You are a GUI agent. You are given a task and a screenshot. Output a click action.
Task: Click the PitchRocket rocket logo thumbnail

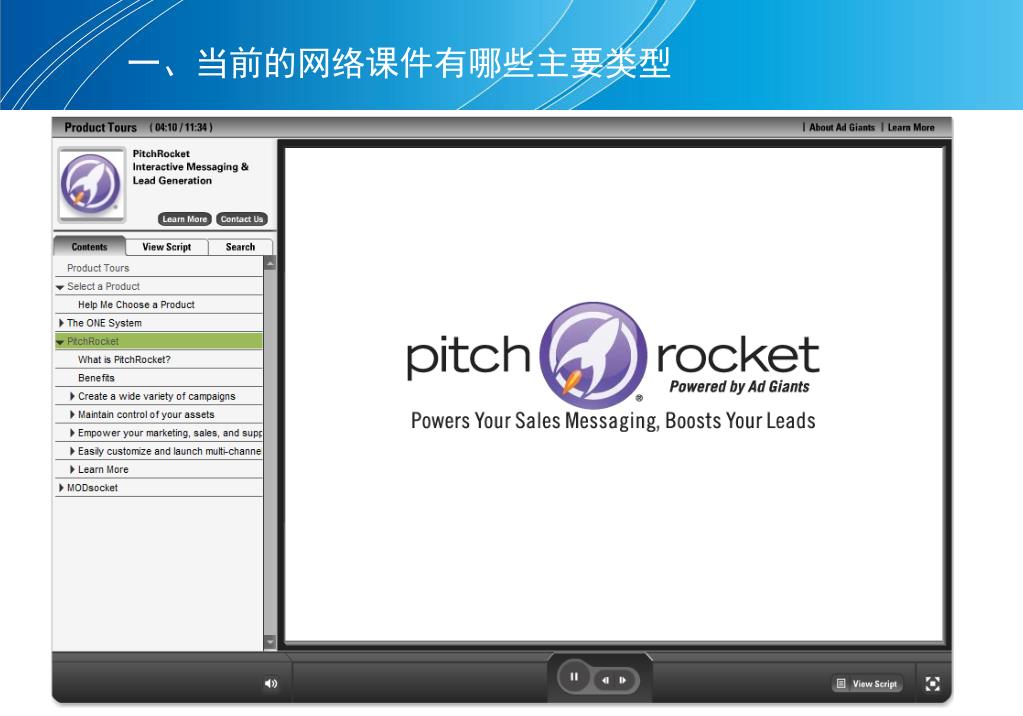(91, 185)
